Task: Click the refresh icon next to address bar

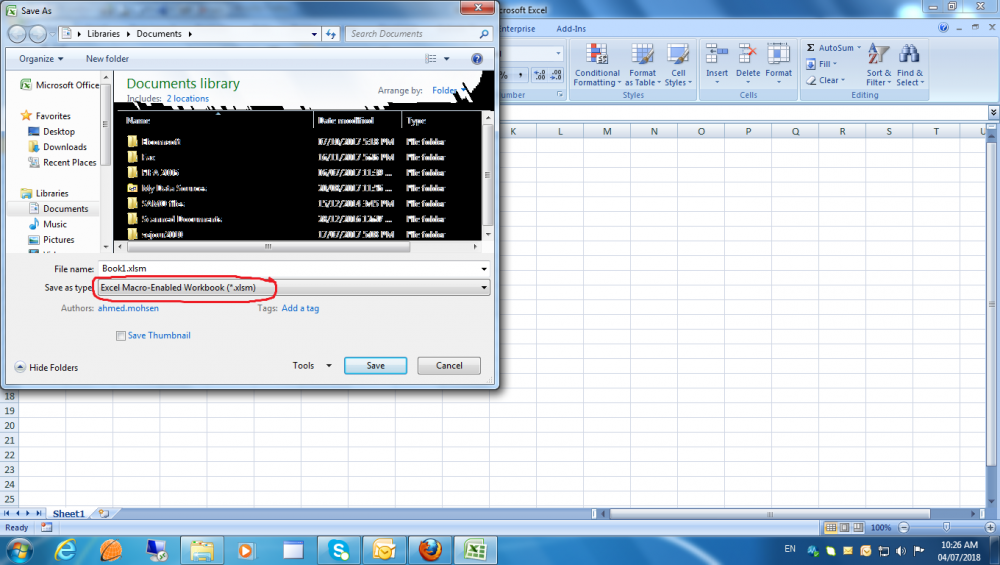Action: [x=331, y=34]
